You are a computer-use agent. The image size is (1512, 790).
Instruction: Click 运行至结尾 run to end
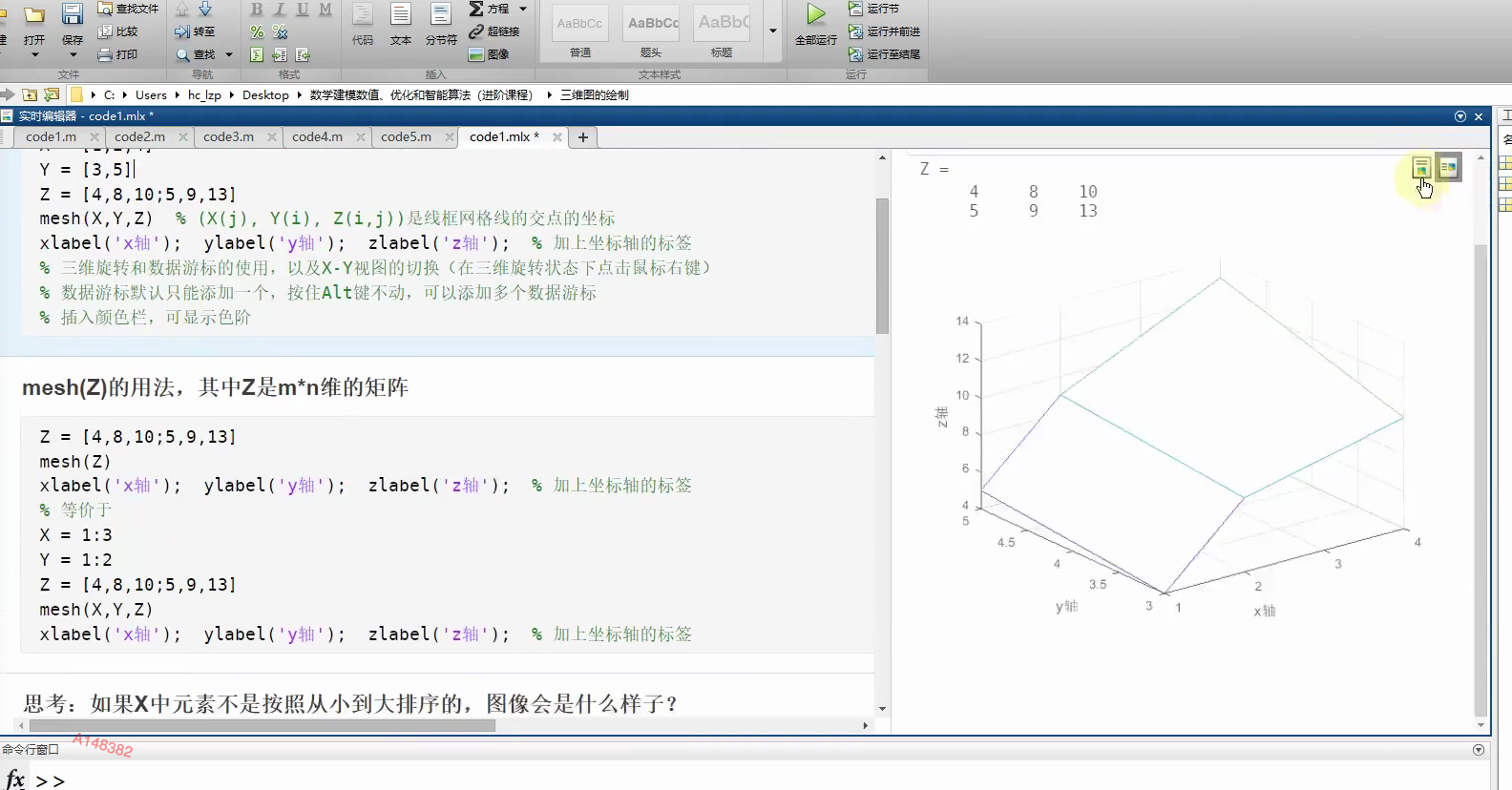[885, 54]
